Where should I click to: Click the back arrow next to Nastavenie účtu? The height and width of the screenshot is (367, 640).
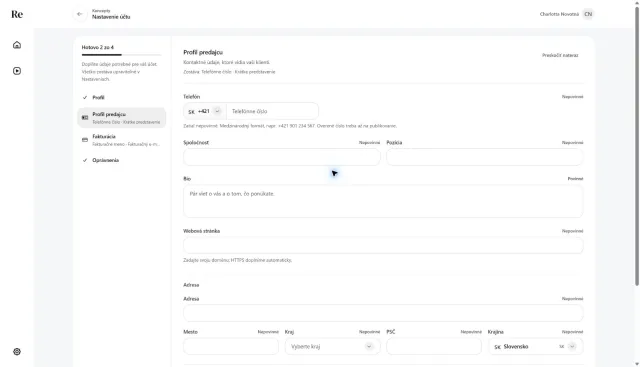click(80, 14)
